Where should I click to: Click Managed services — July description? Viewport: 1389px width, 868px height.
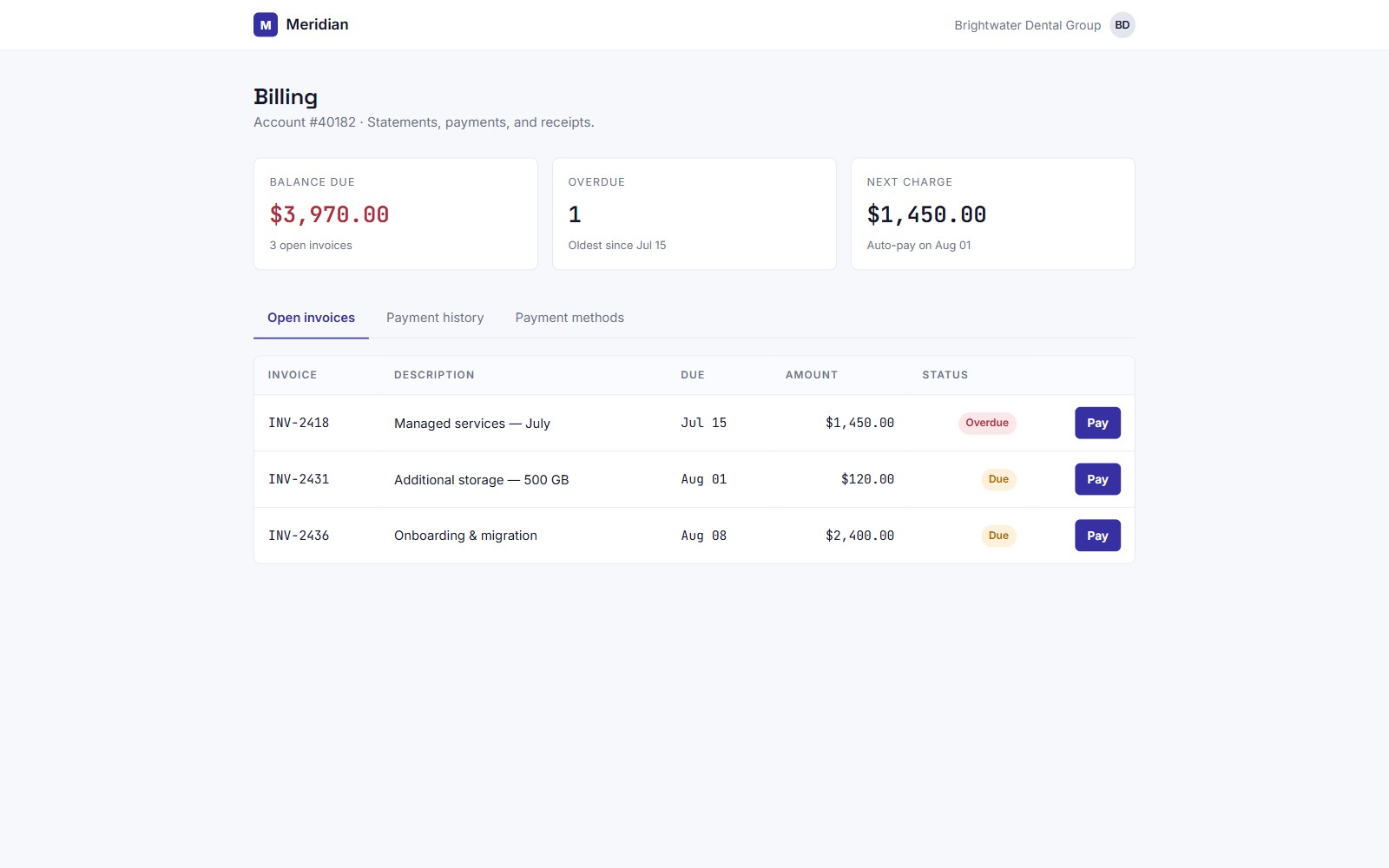[472, 424]
